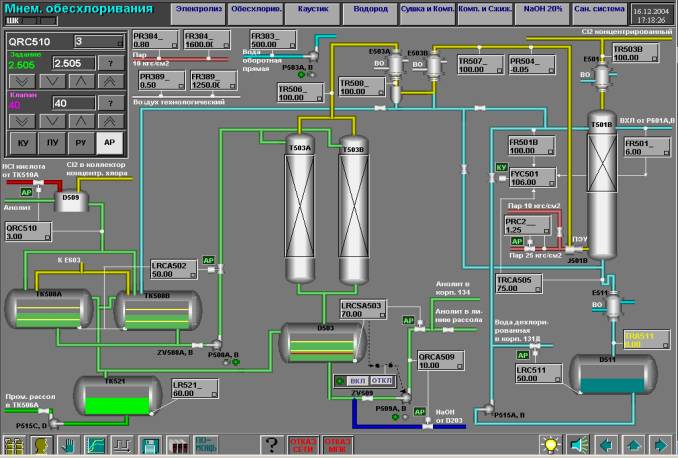
Task: Mute alarm sound with speaker icon
Action: (x=578, y=444)
